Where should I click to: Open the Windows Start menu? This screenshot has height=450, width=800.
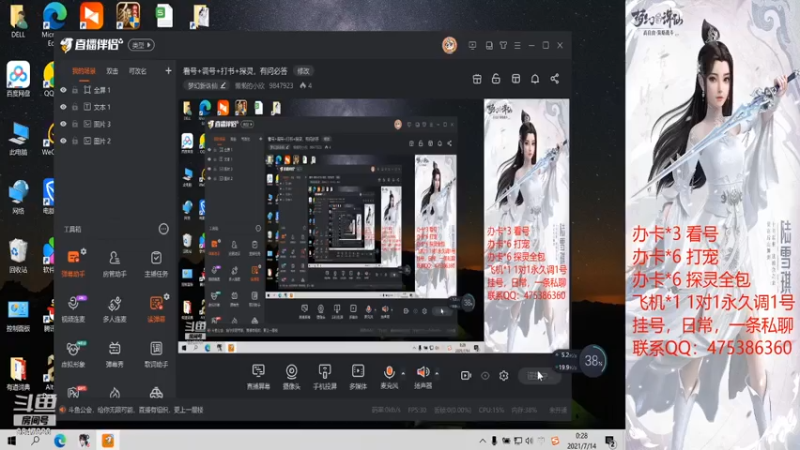coord(11,440)
